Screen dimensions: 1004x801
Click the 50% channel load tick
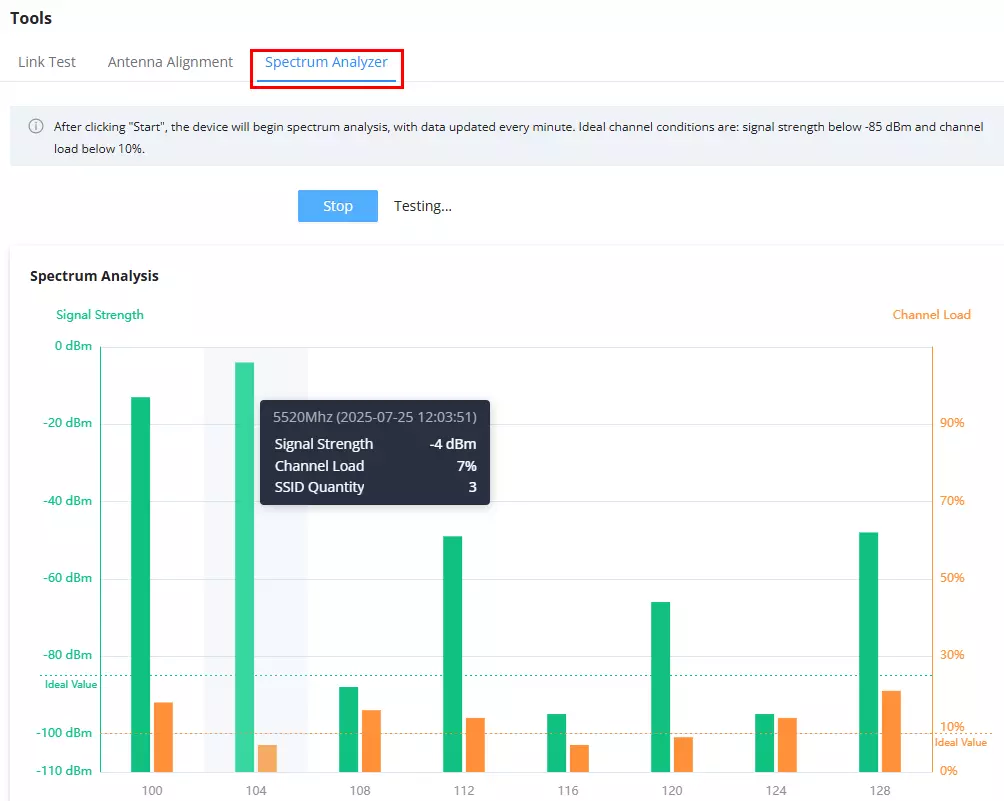tap(952, 578)
